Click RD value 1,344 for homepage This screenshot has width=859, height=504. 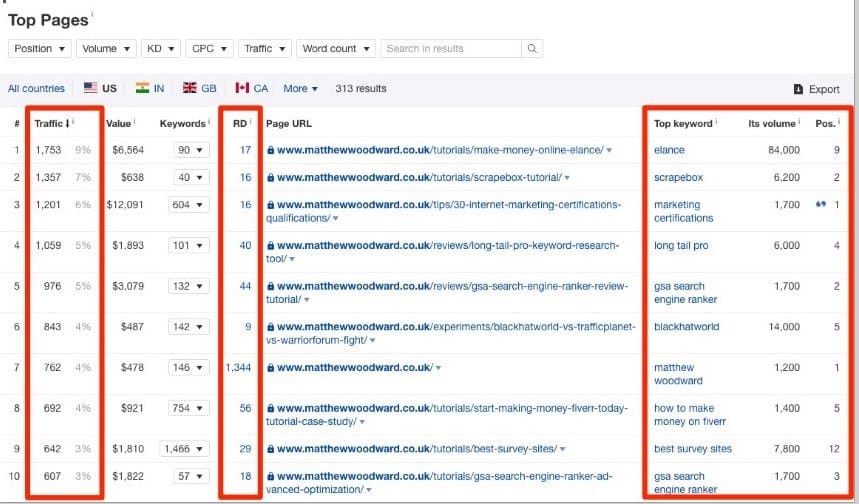pos(238,368)
